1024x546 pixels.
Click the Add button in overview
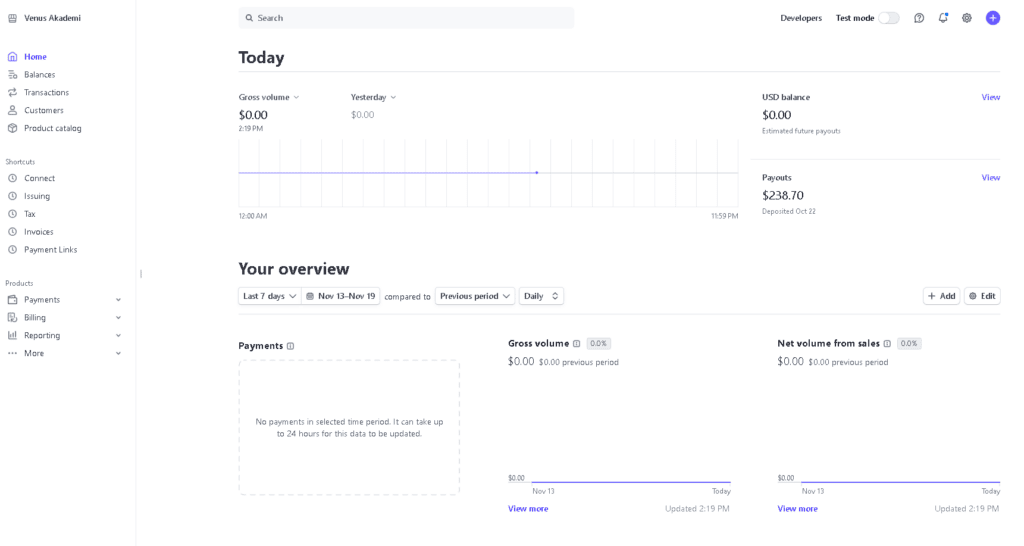(x=942, y=296)
